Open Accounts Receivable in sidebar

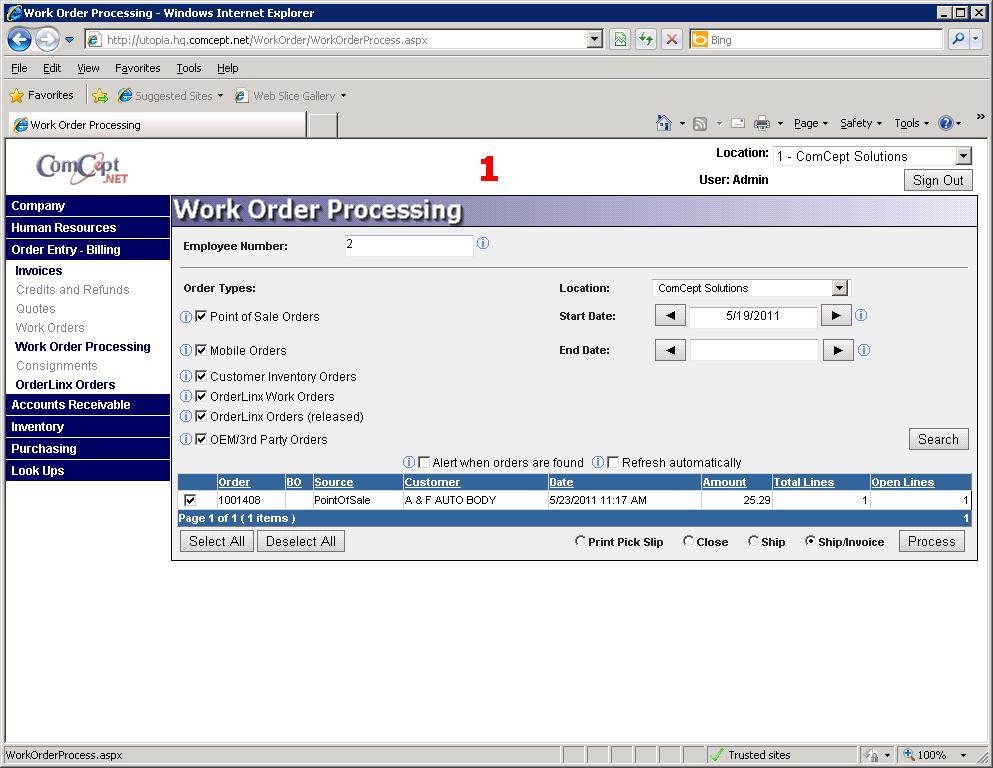click(71, 405)
